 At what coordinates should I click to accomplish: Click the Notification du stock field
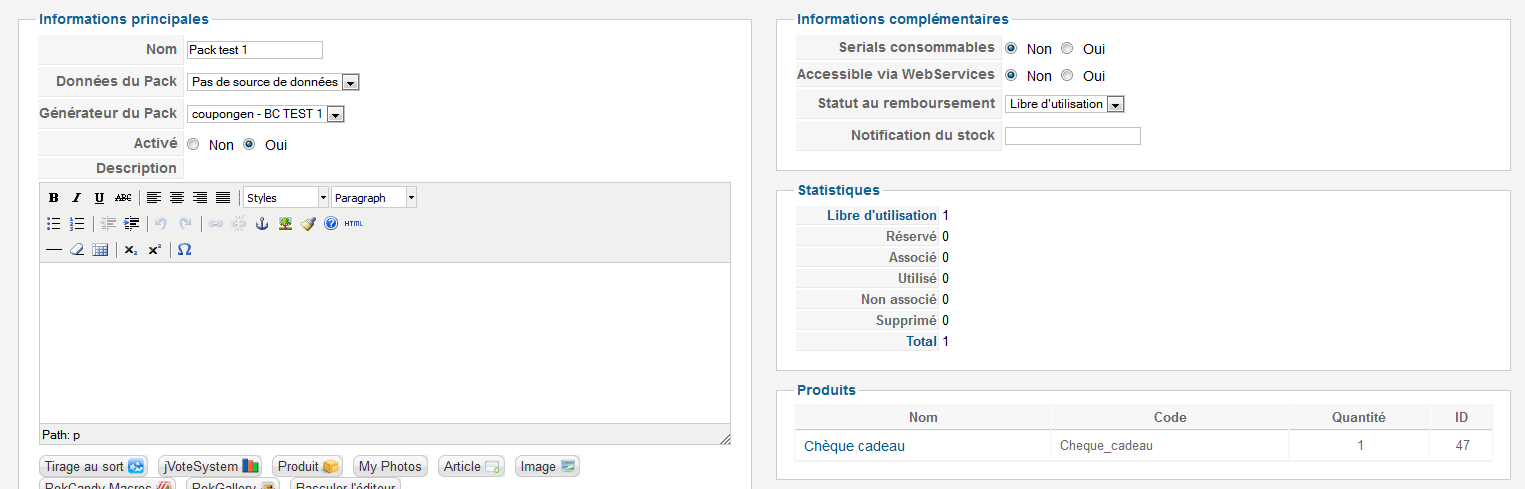[1072, 136]
